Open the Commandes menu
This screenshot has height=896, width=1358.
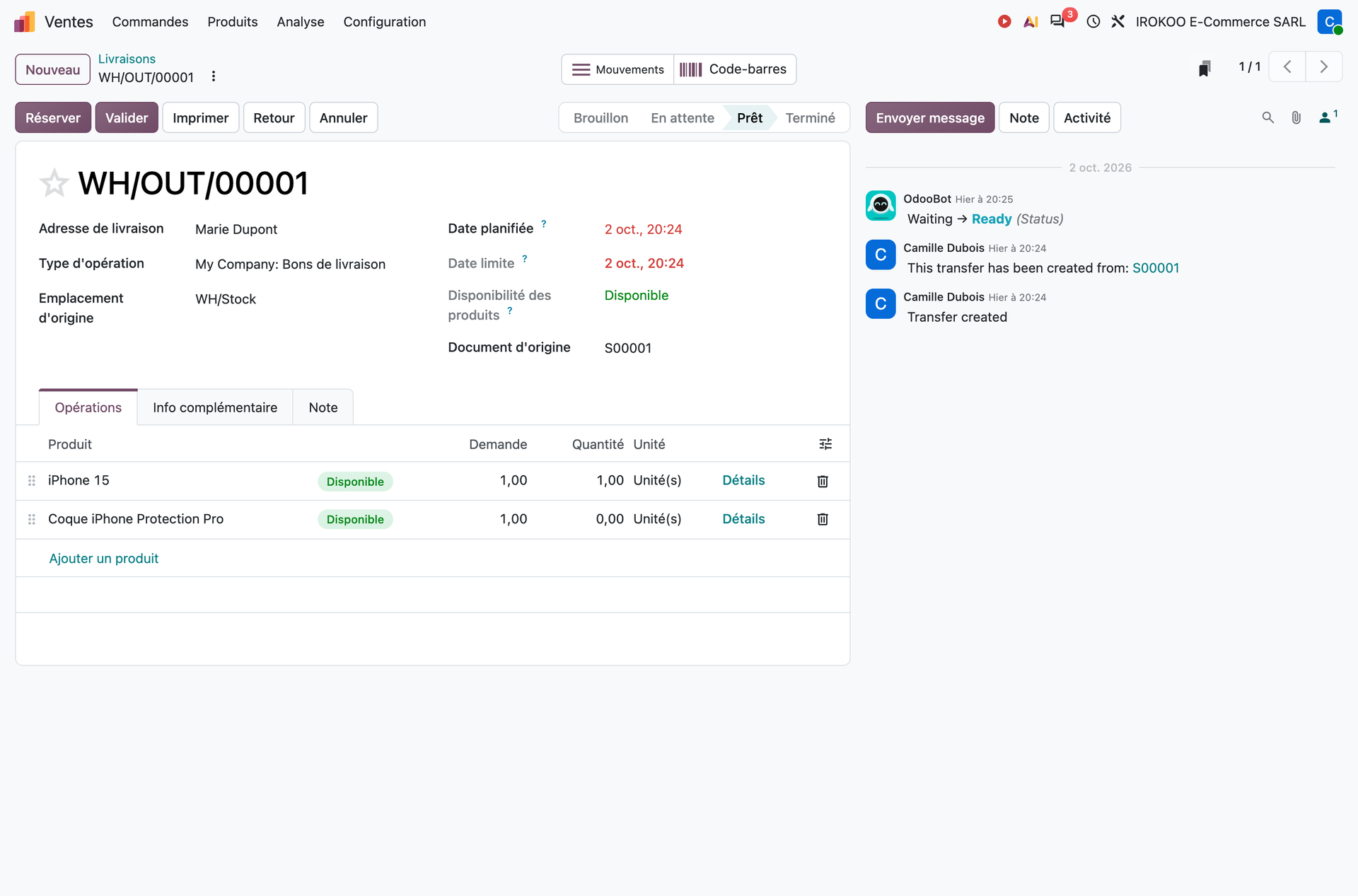point(150,22)
